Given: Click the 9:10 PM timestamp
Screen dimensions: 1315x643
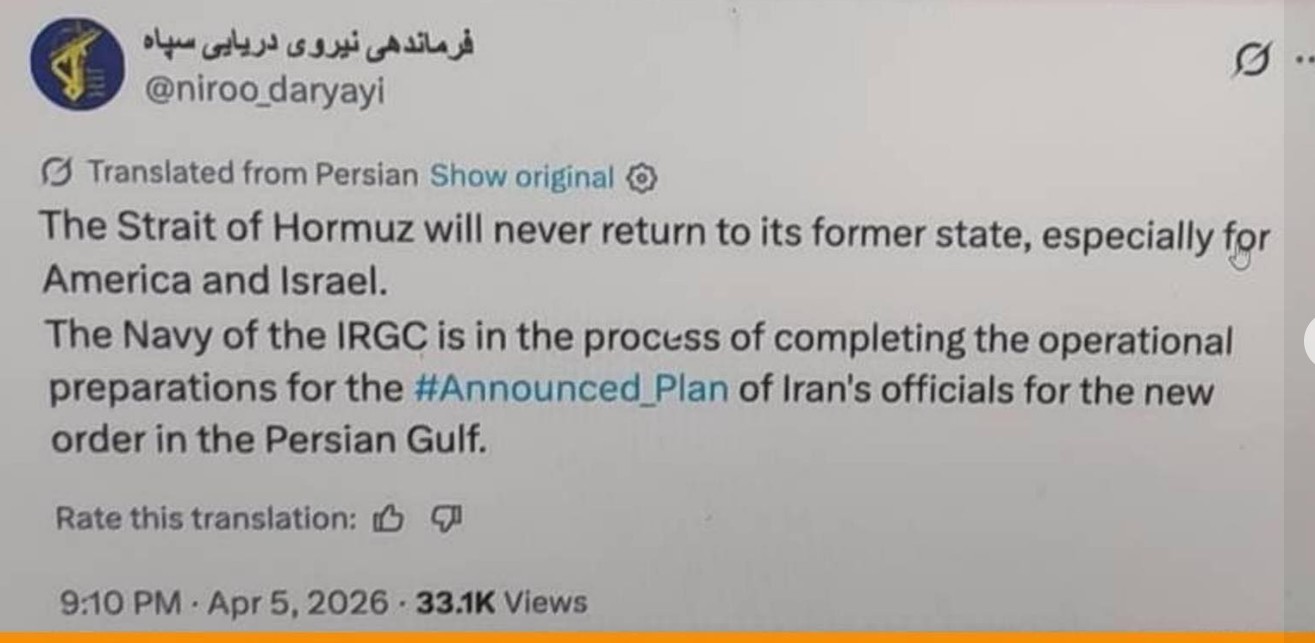Looking at the screenshot, I should tap(121, 602).
